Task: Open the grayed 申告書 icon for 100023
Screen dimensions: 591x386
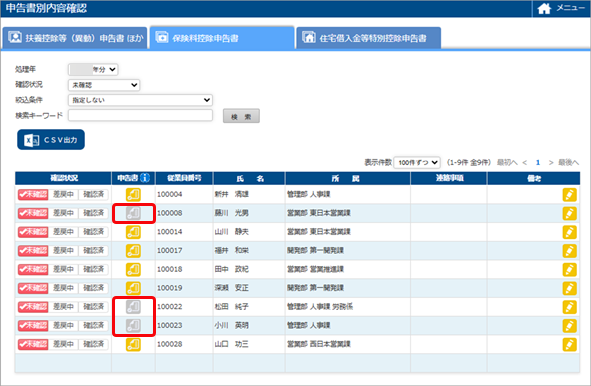Action: coord(133,325)
